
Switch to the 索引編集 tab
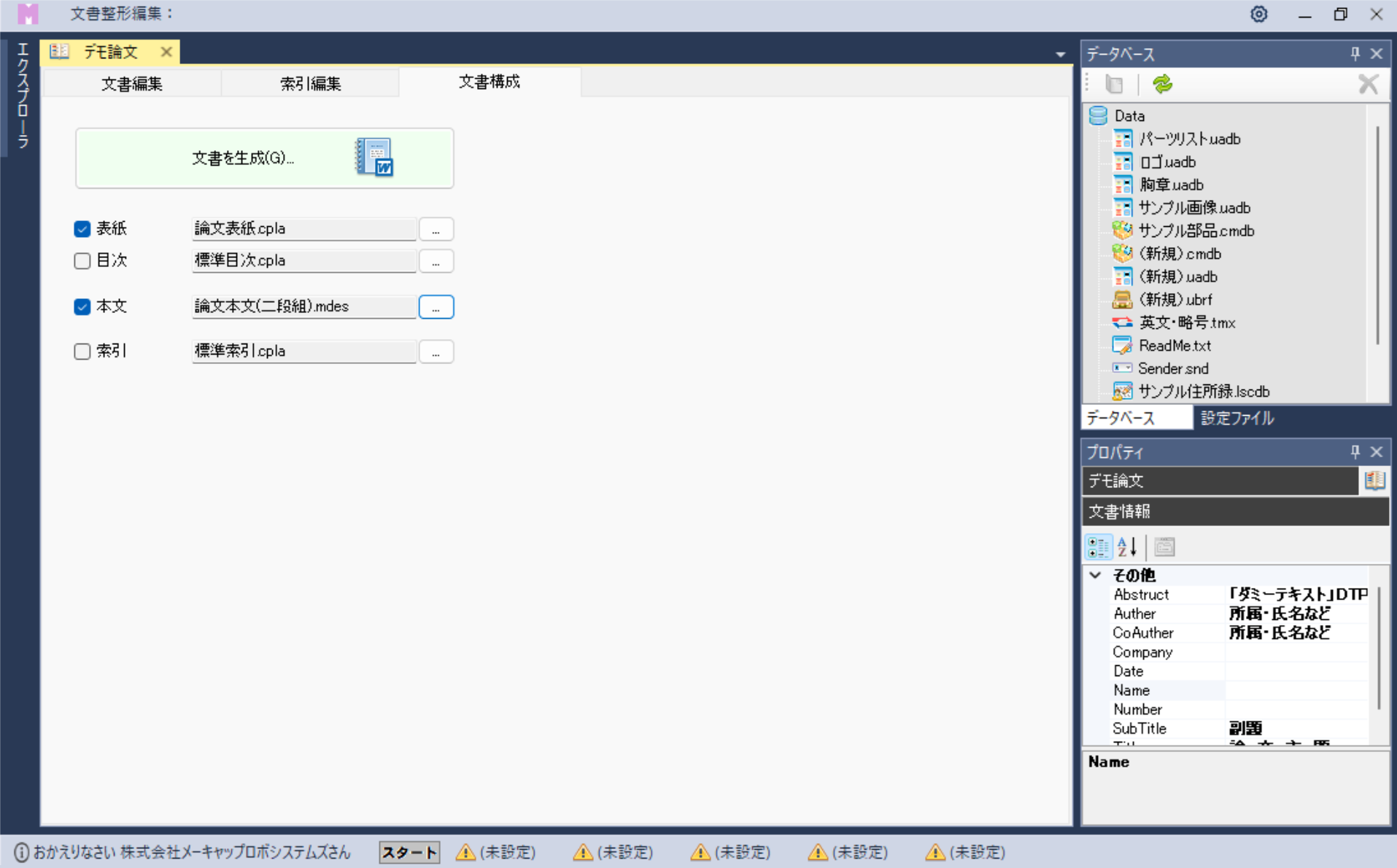310,84
